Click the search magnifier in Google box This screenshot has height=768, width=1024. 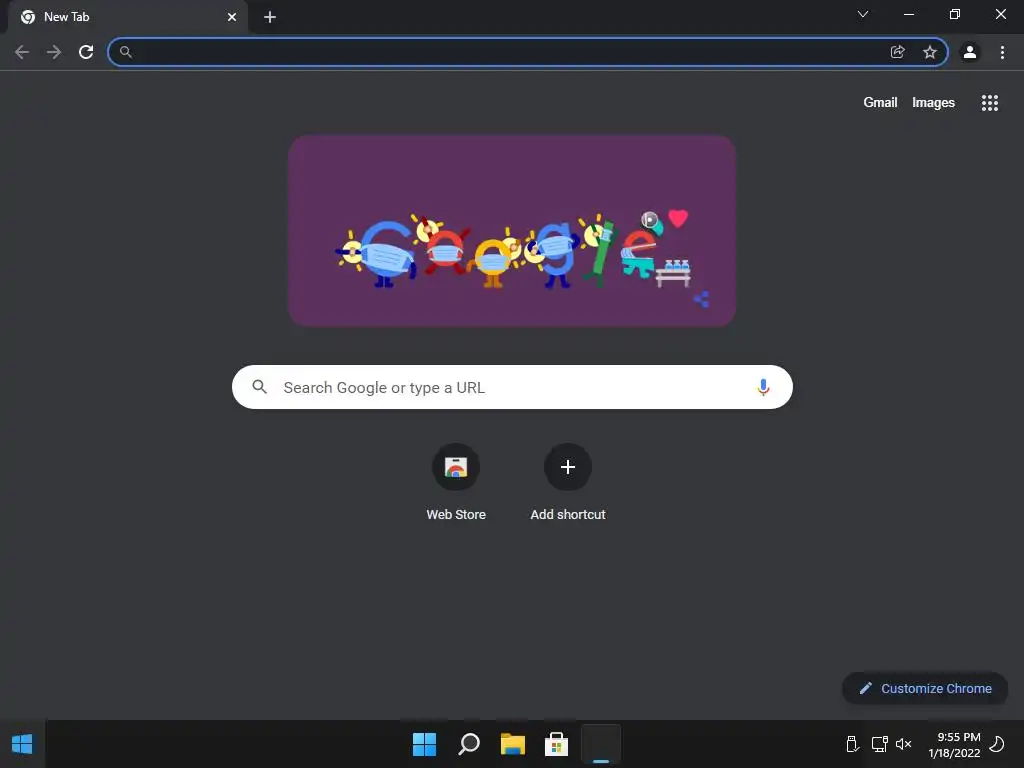click(x=259, y=387)
